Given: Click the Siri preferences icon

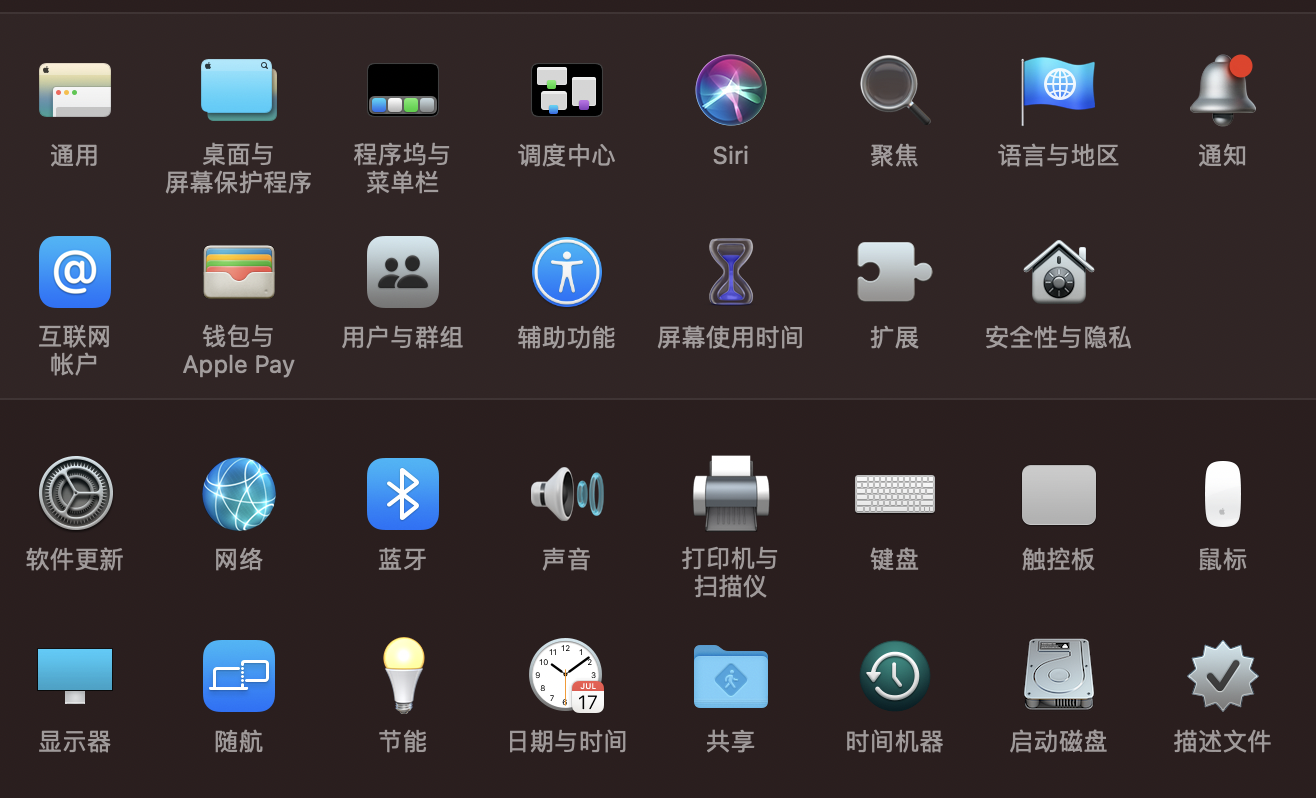Looking at the screenshot, I should (x=731, y=90).
